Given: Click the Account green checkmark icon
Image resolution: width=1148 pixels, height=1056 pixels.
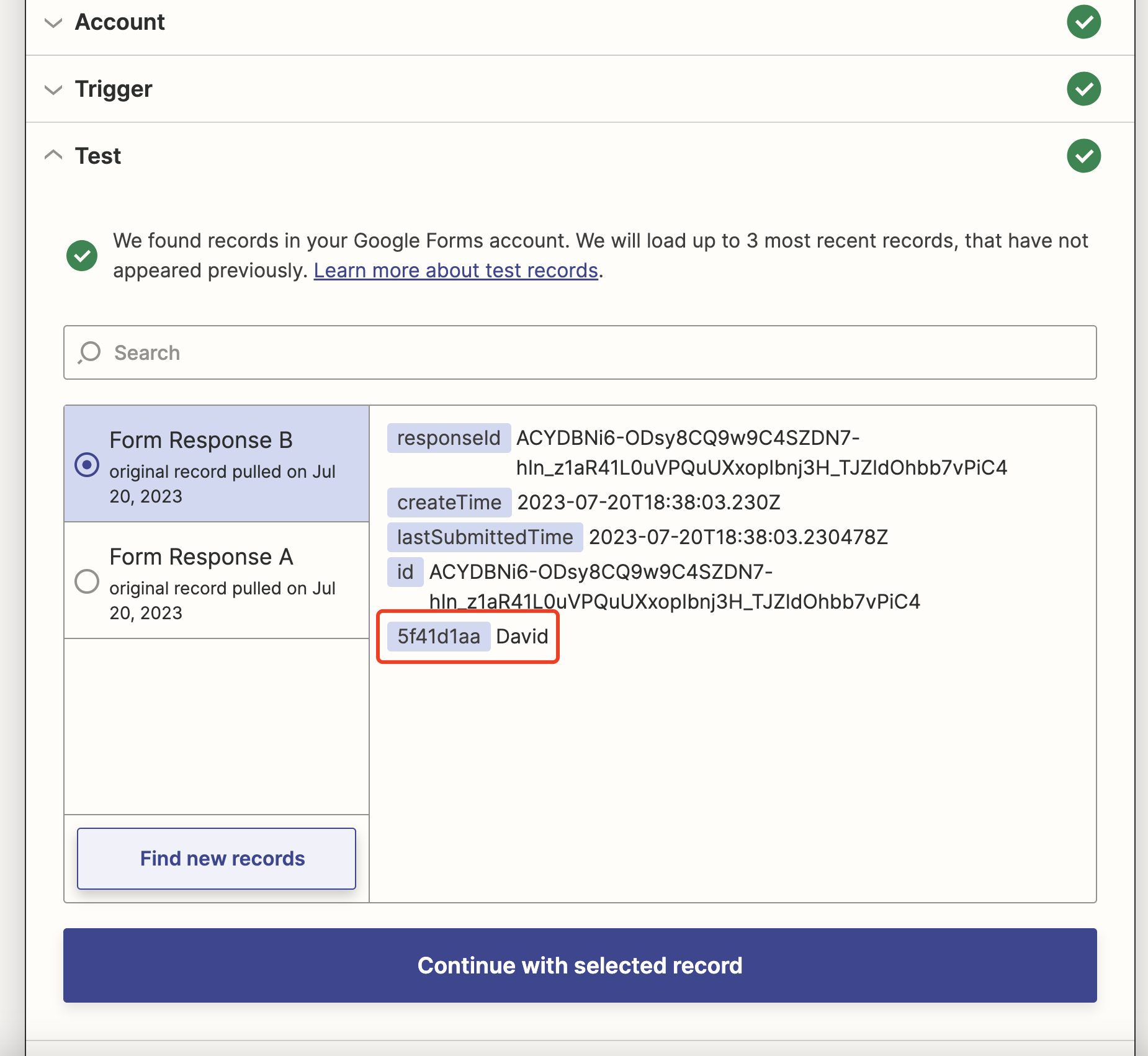Looking at the screenshot, I should click(1083, 22).
